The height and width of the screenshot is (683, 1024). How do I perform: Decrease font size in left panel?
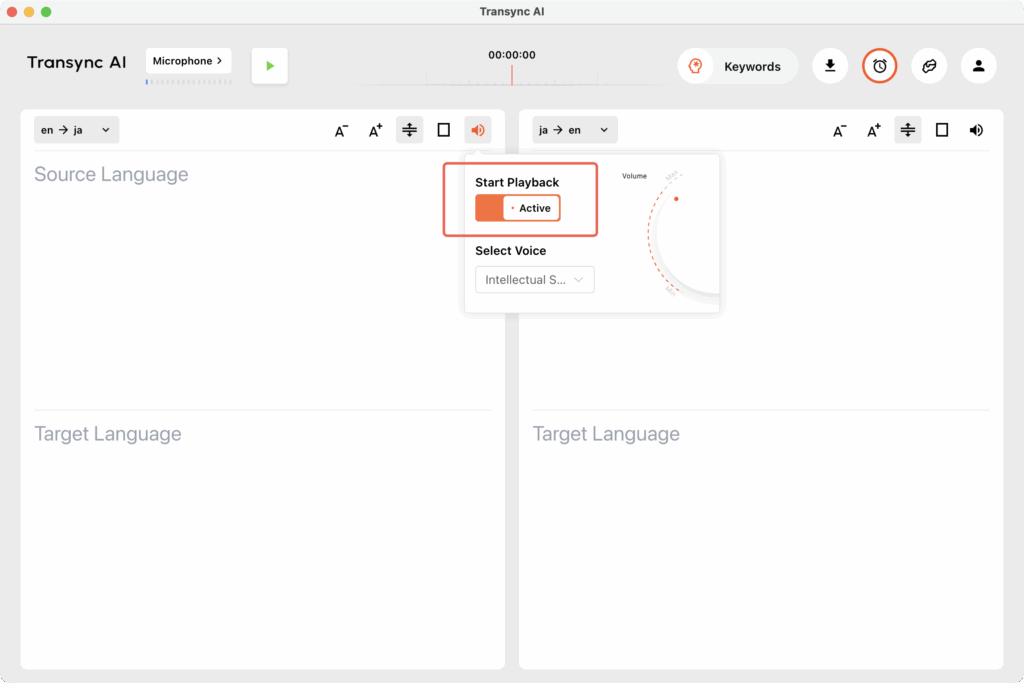(x=341, y=130)
